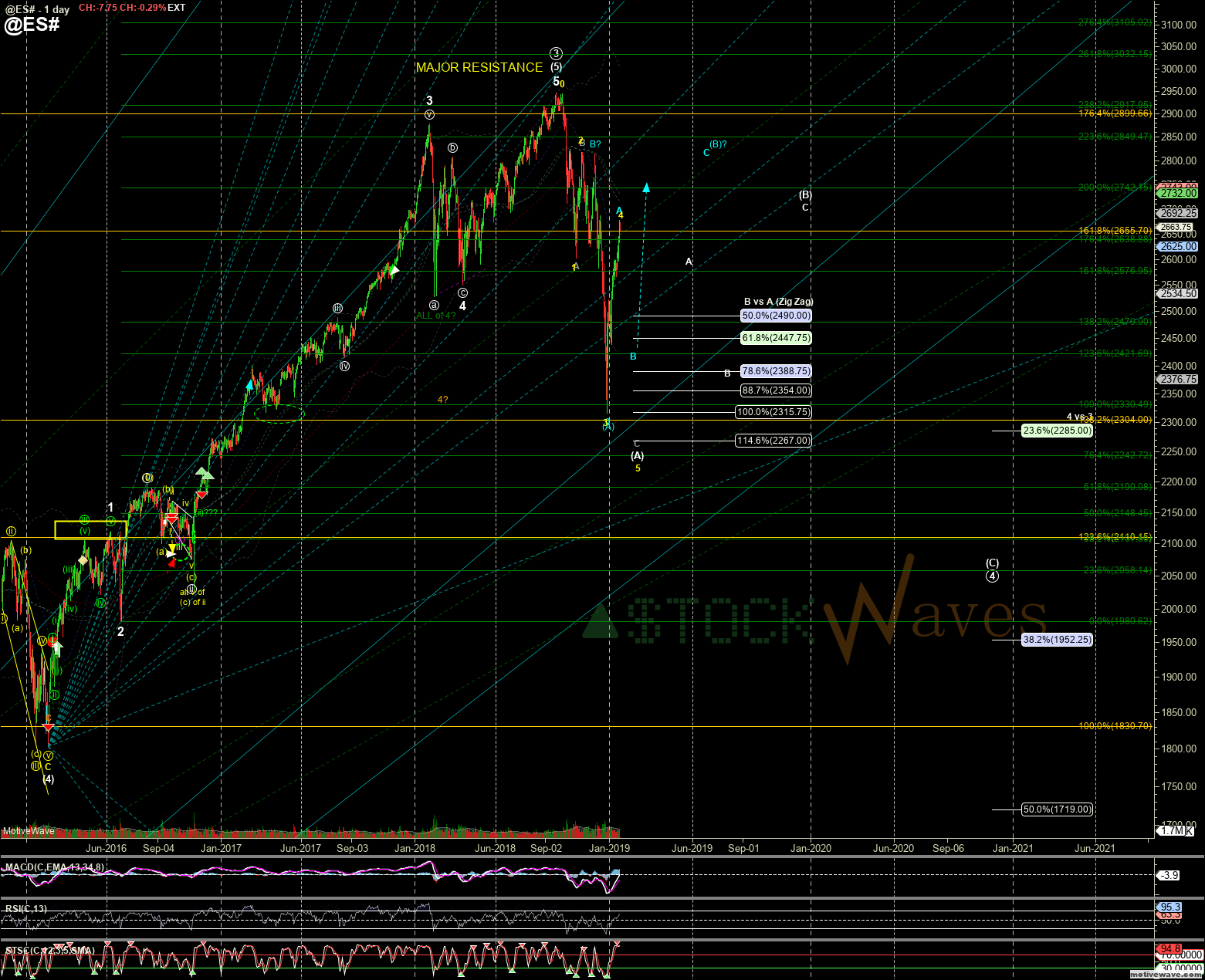Click the Sep-04 date axis label
The height and width of the screenshot is (980, 1205).
point(158,848)
